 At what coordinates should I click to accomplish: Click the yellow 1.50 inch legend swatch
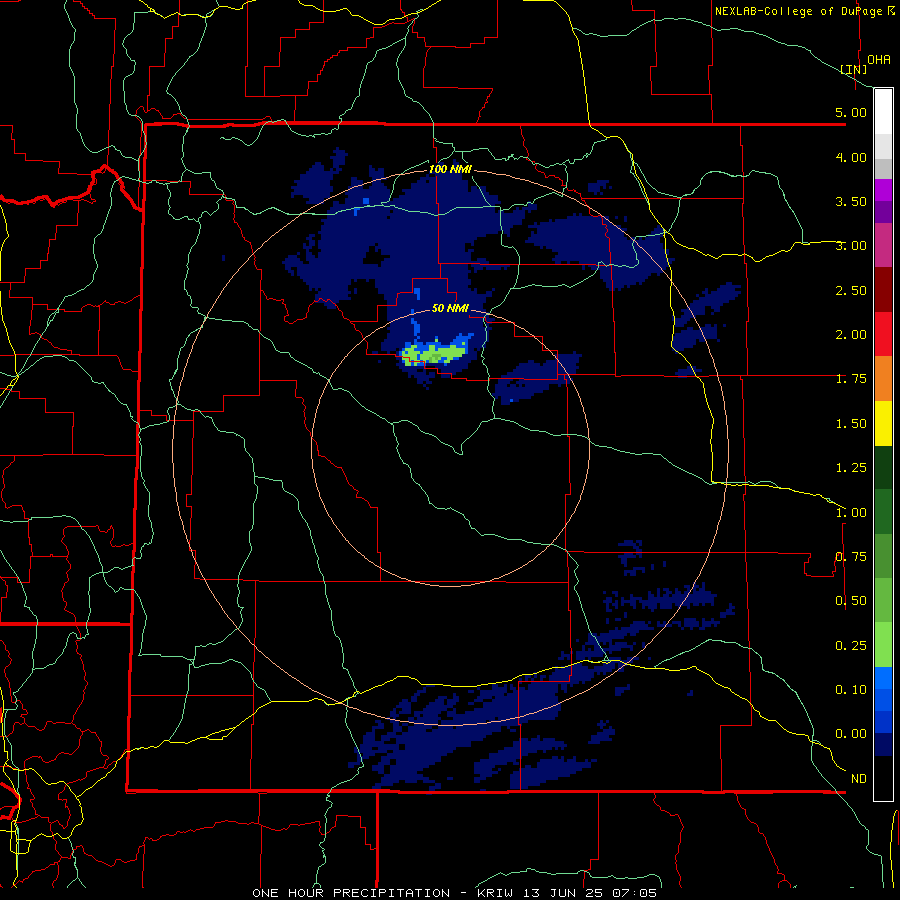tap(883, 423)
